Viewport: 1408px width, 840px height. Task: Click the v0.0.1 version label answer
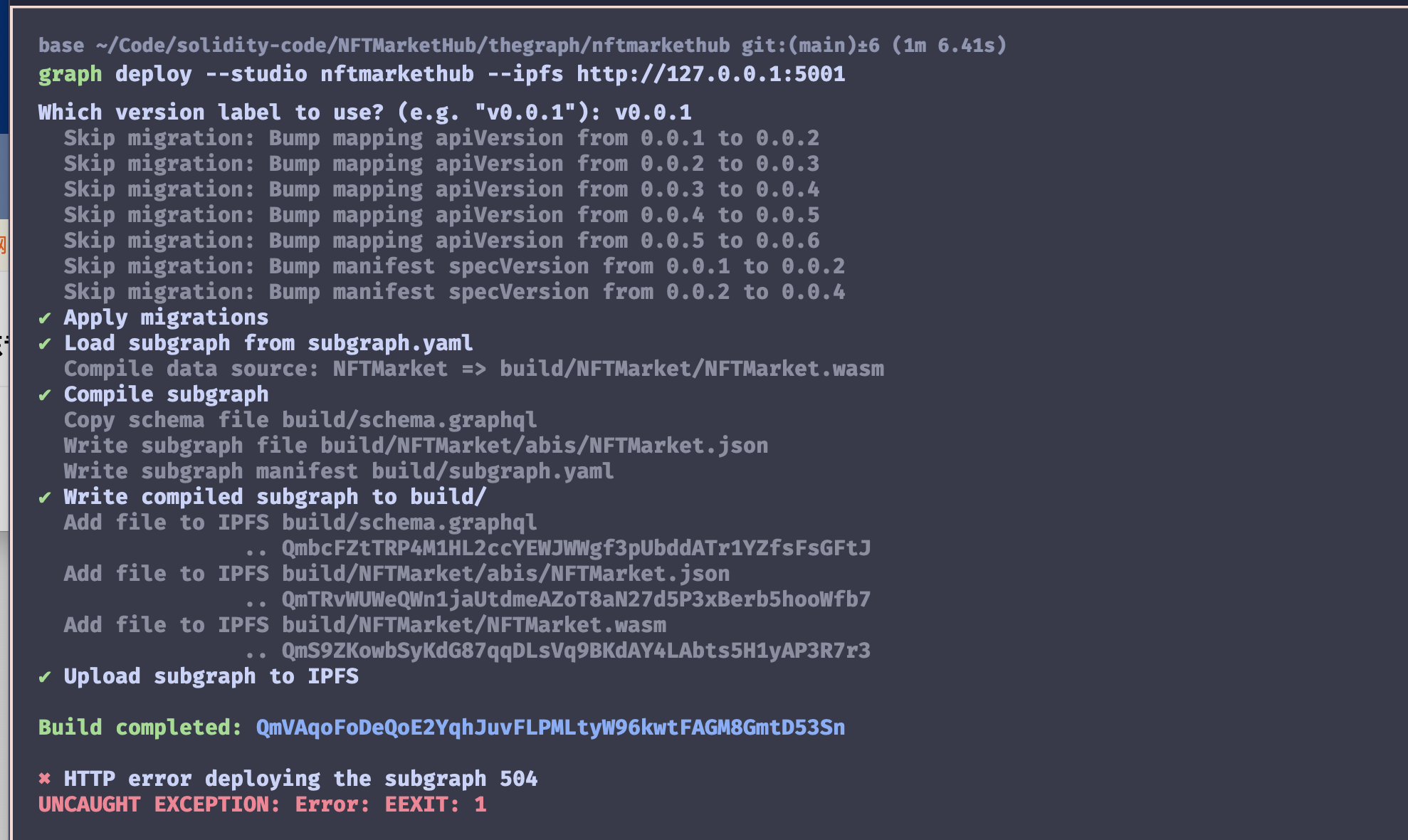click(x=653, y=112)
